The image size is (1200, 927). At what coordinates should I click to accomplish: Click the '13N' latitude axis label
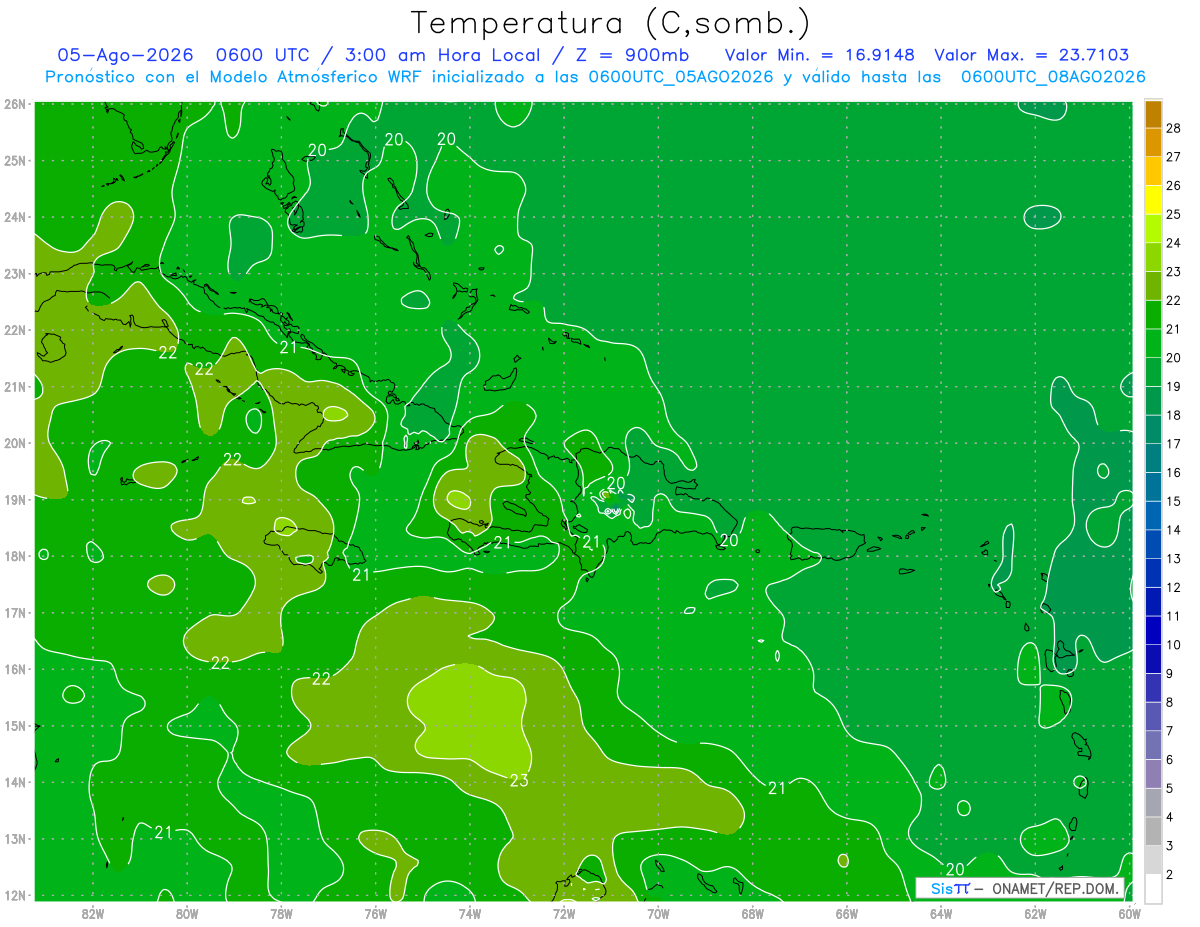coord(14,839)
